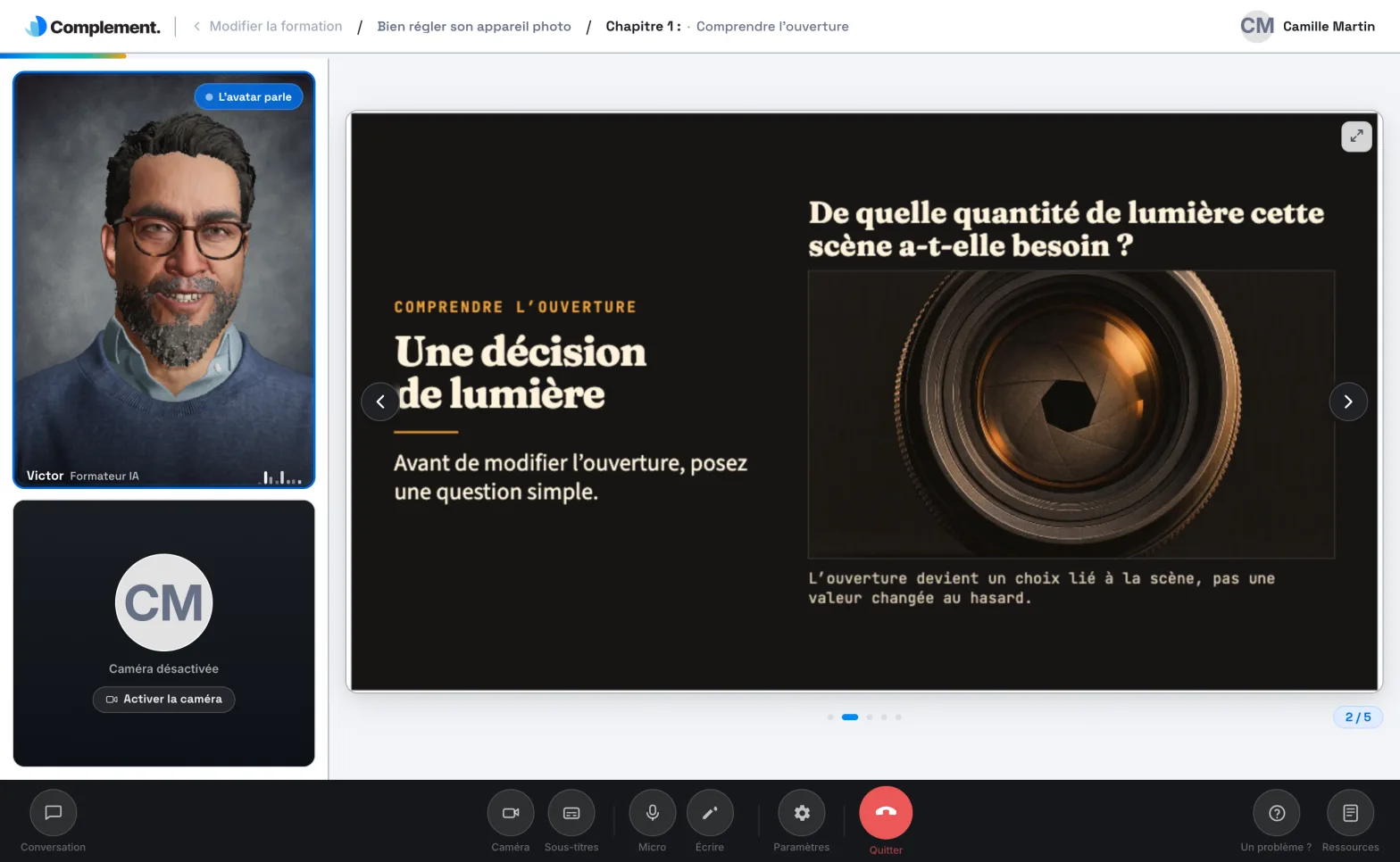Open the Ressources document icon

click(1350, 812)
